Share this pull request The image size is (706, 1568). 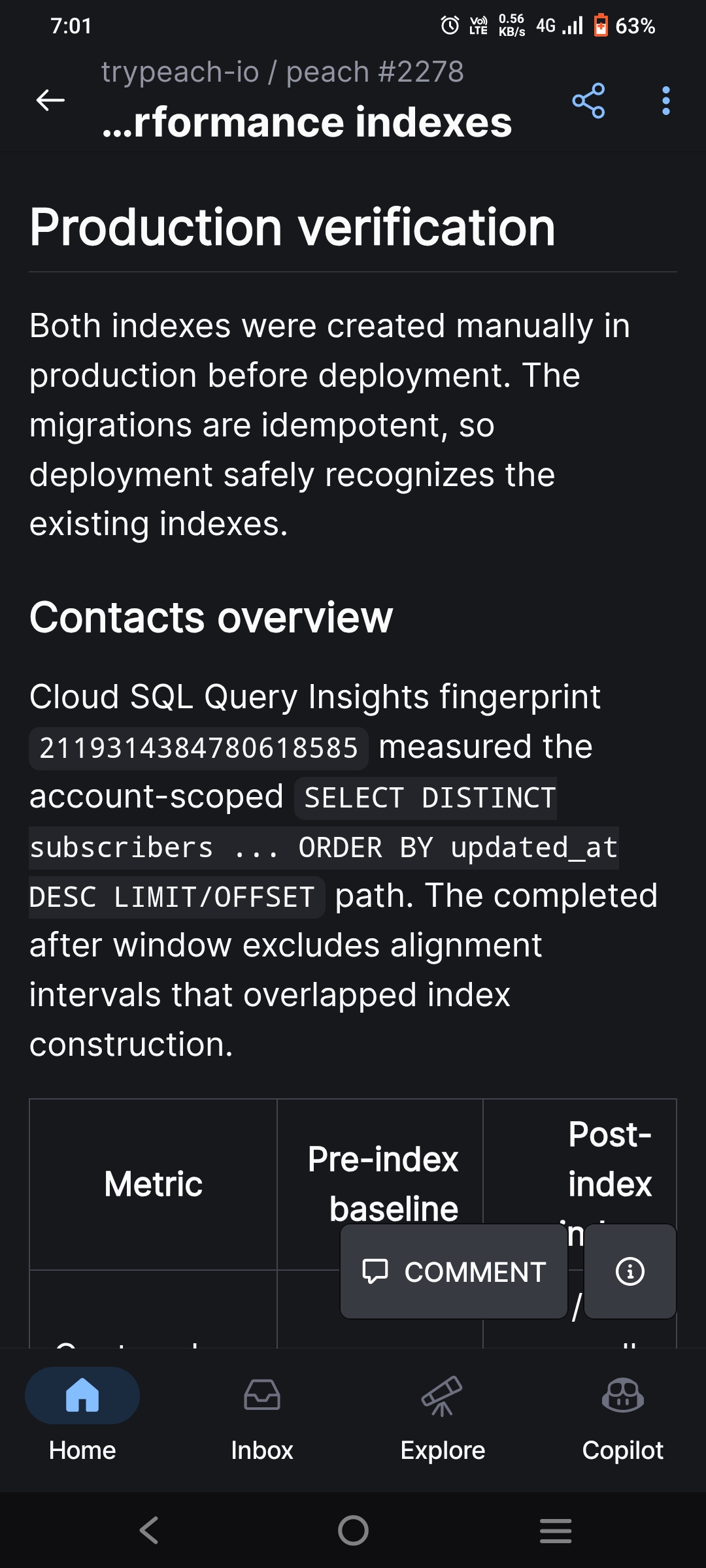588,101
